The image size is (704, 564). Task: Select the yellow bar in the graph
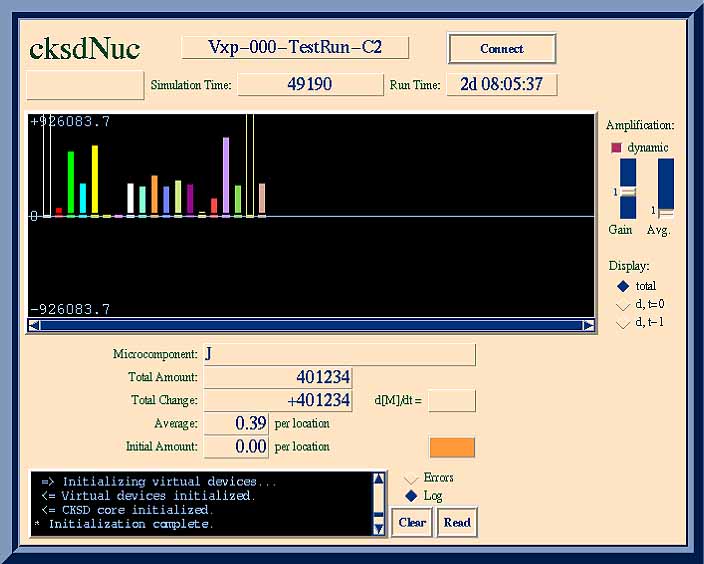point(95,180)
